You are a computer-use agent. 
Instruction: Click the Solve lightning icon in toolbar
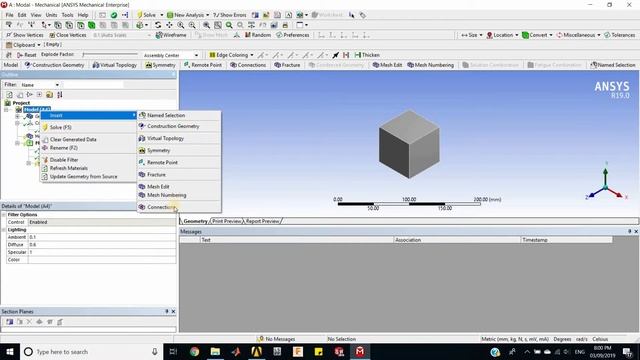coord(140,15)
